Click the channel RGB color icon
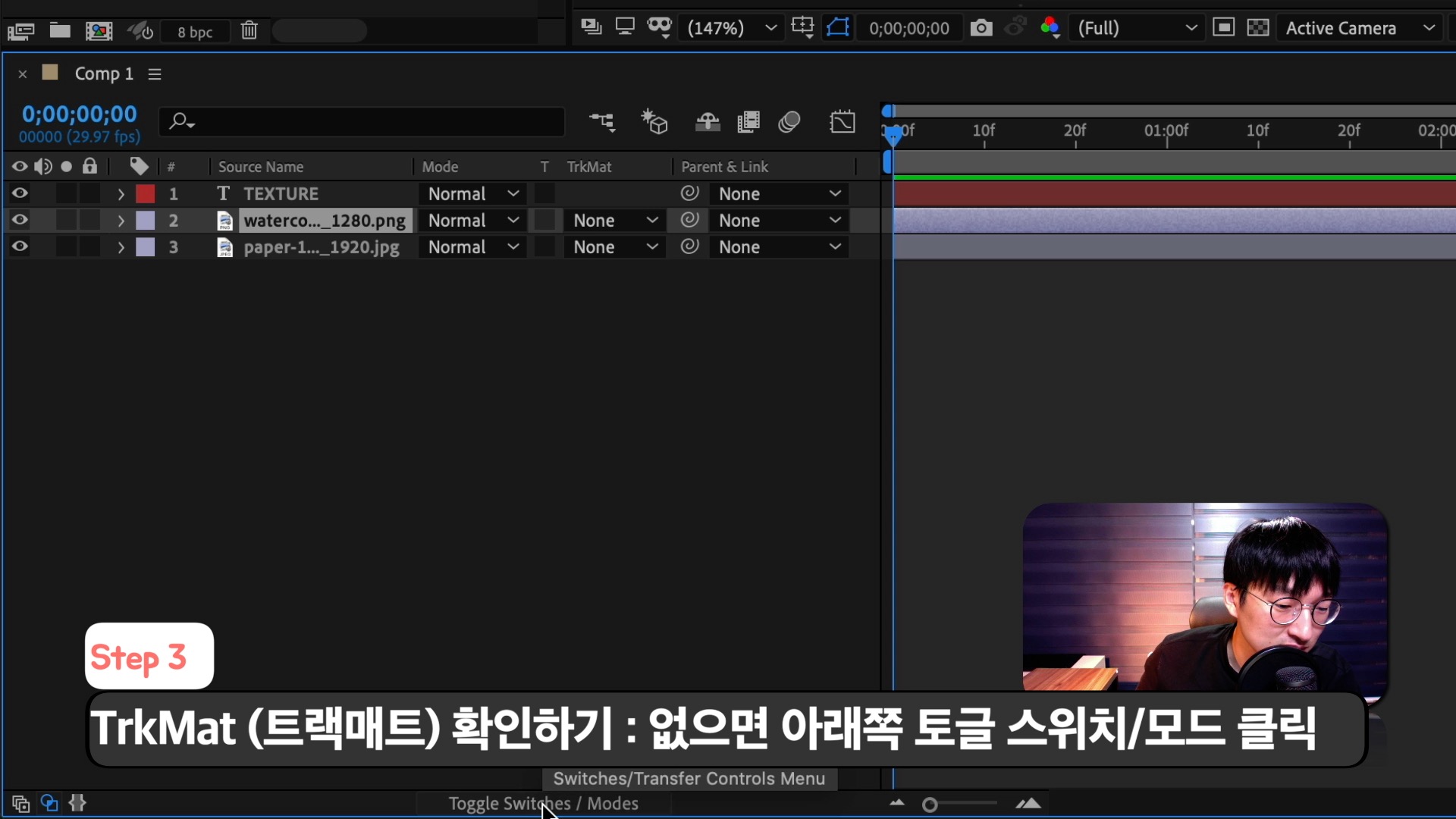This screenshot has height=819, width=1456. click(1050, 28)
